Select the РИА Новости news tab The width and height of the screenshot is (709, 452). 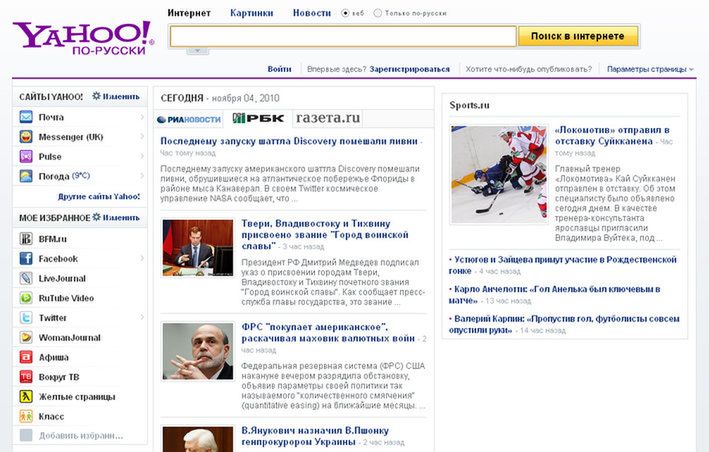tap(189, 119)
